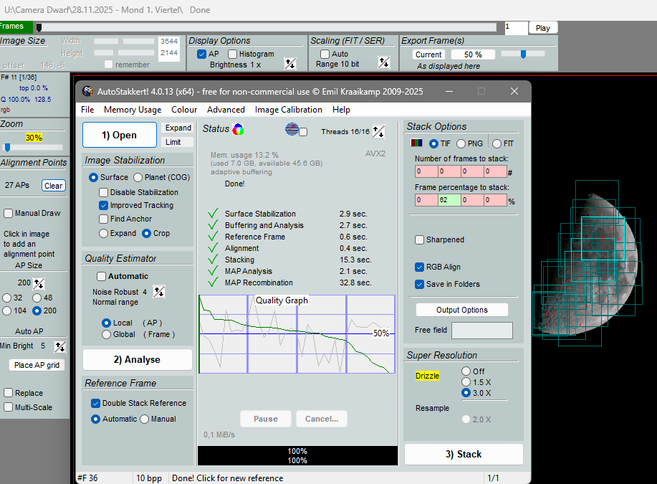Adjust the Min Bright stepper icon
The width and height of the screenshot is (657, 484).
59,346
